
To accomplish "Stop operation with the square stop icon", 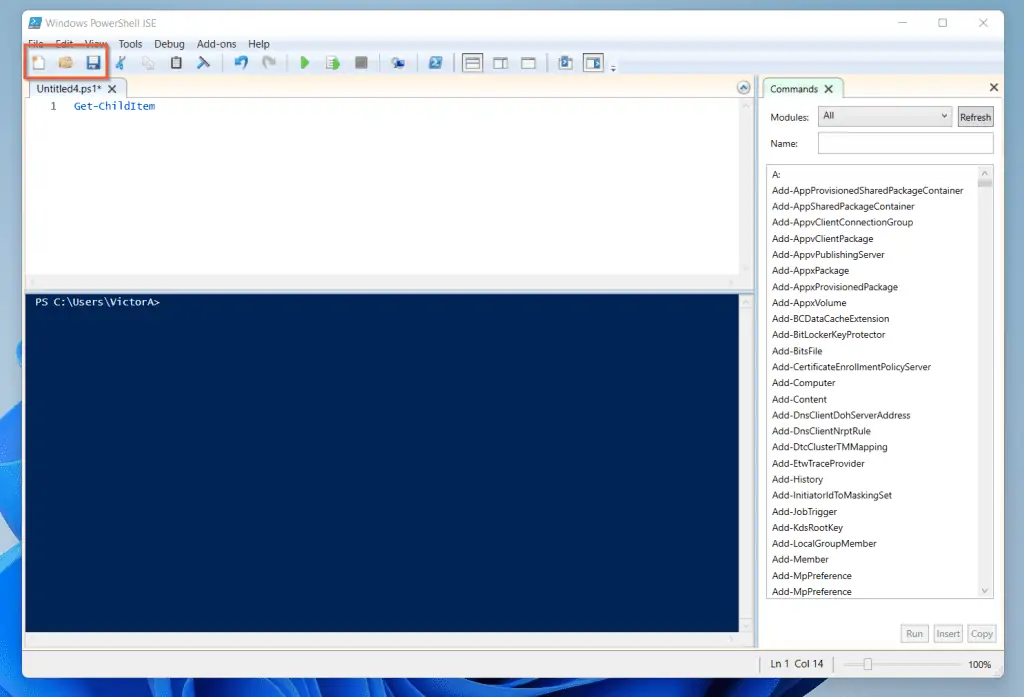I will click(x=361, y=63).
